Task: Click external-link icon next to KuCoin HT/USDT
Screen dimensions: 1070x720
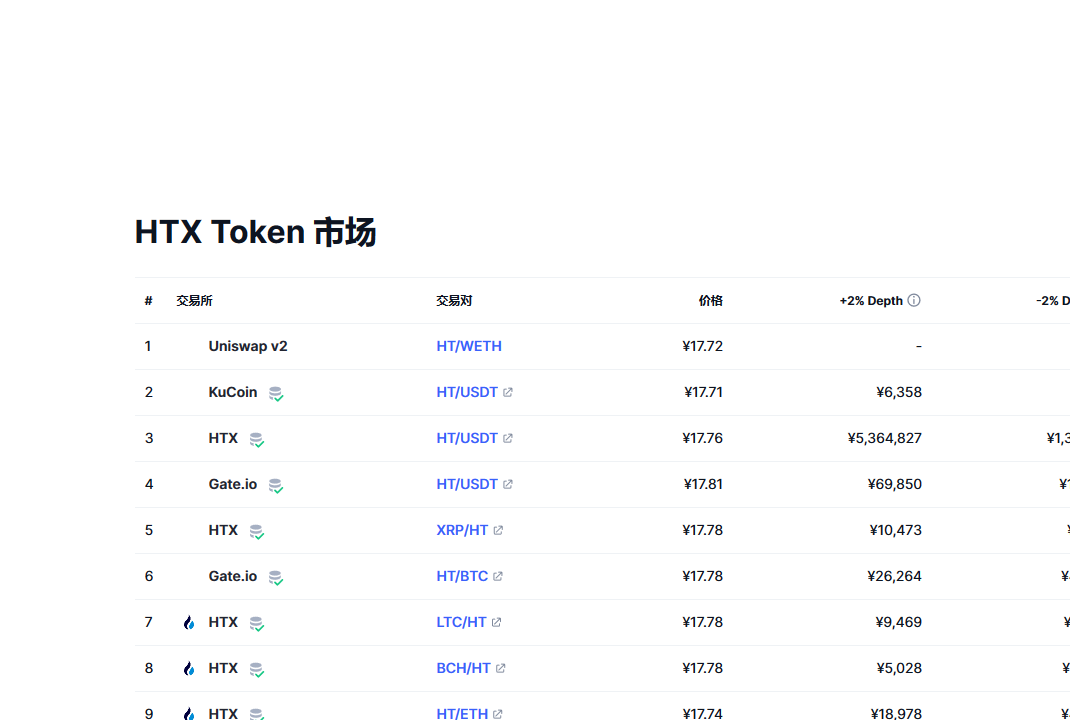Action: 508,392
